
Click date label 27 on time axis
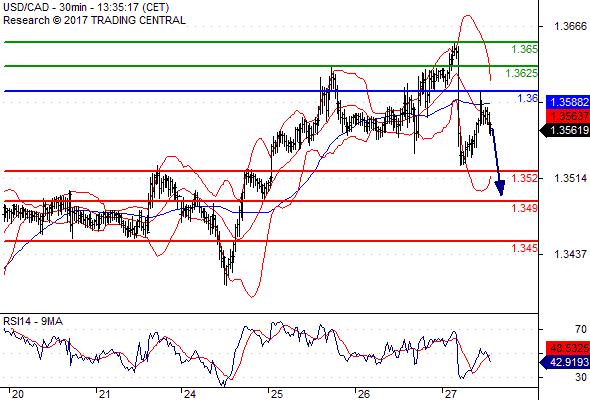point(450,394)
